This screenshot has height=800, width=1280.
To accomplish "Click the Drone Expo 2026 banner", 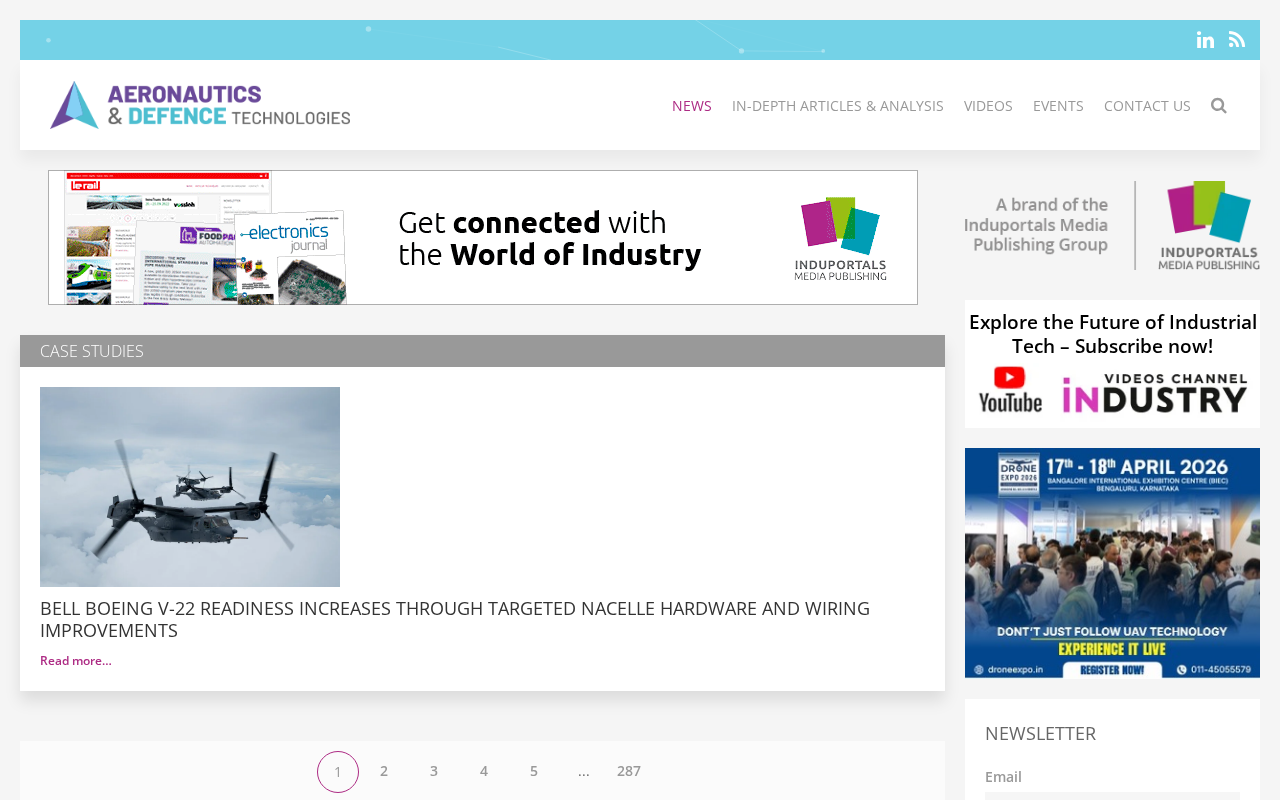I will [x=1112, y=563].
